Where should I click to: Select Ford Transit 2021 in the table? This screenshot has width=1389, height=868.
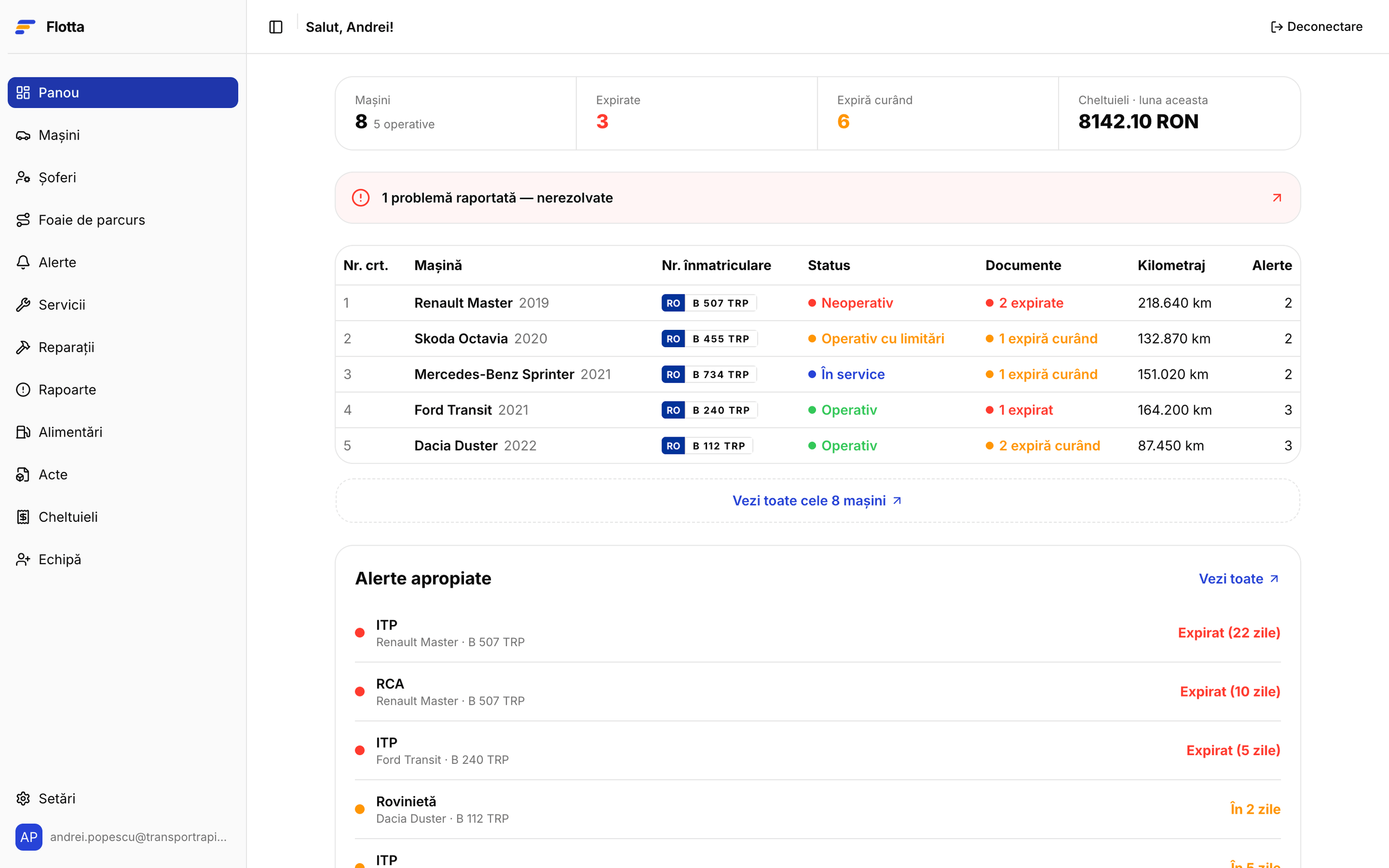pos(817,410)
